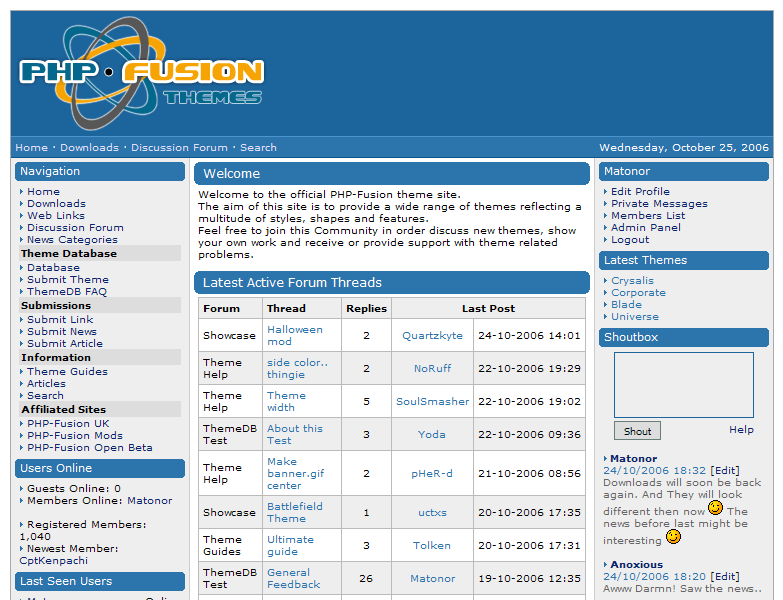
Task: Open NoRuff user profile
Action: (432, 368)
